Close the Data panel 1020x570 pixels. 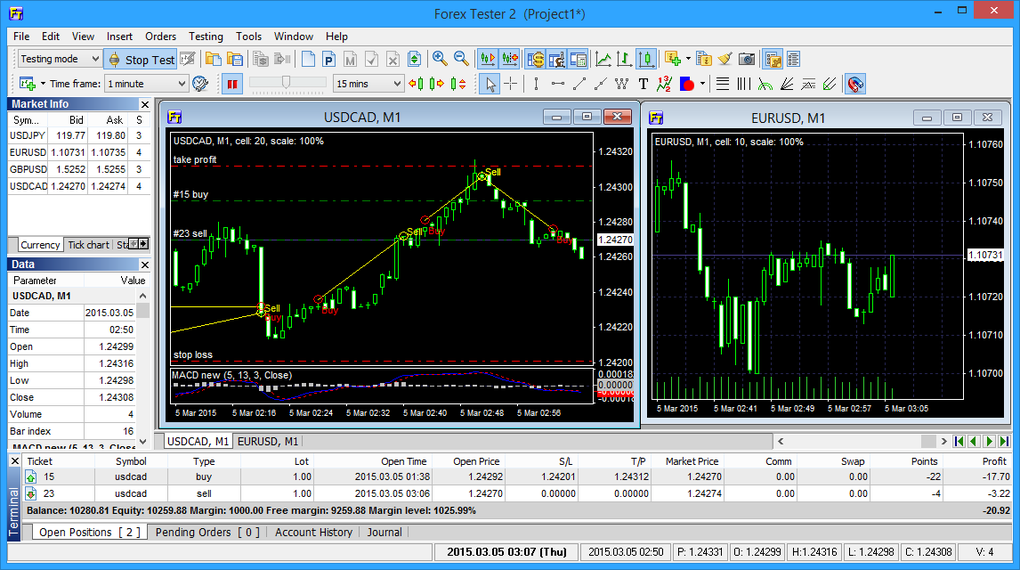click(x=144, y=265)
